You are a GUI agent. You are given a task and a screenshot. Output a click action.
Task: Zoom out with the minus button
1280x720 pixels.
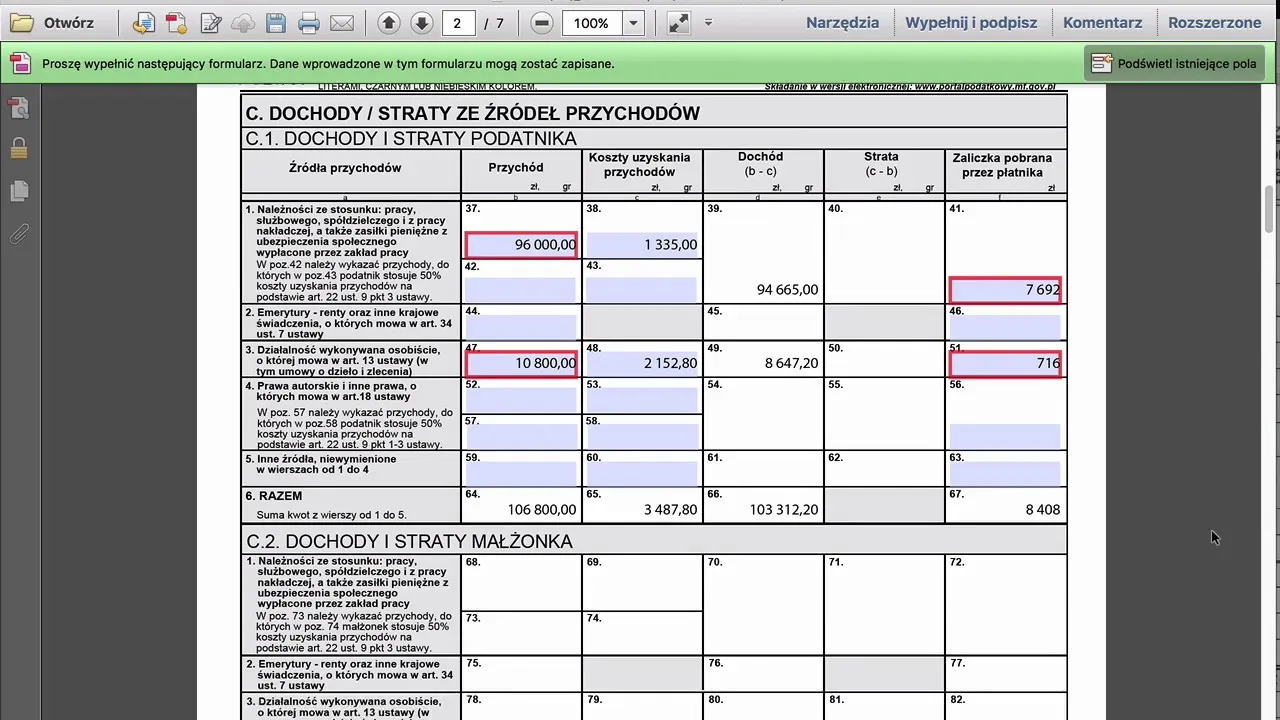point(542,23)
